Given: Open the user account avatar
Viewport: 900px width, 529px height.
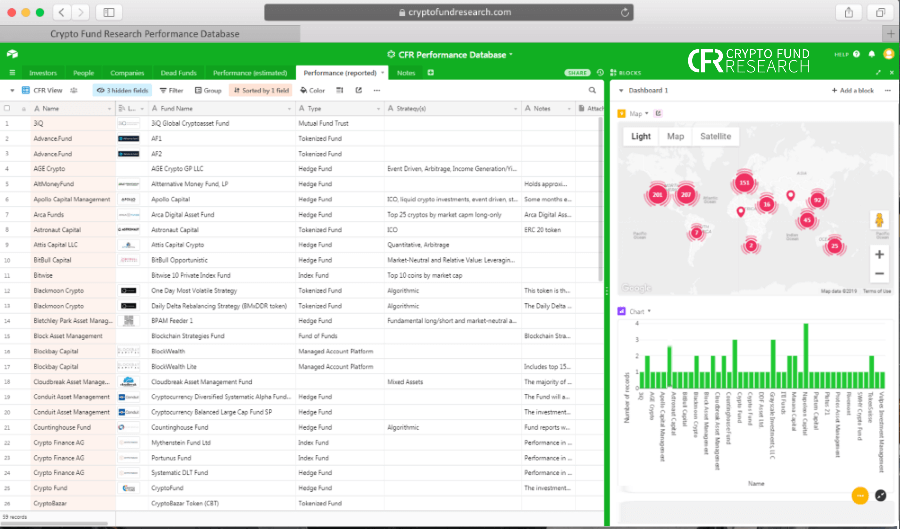Looking at the screenshot, I should (x=889, y=54).
